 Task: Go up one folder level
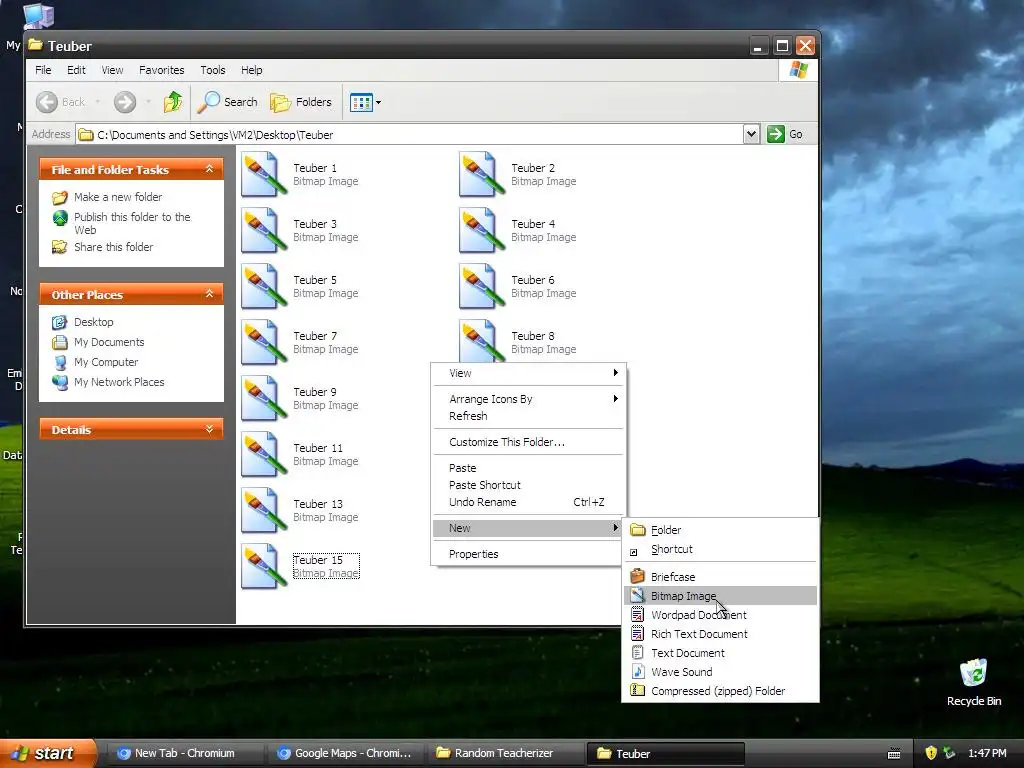tap(173, 102)
